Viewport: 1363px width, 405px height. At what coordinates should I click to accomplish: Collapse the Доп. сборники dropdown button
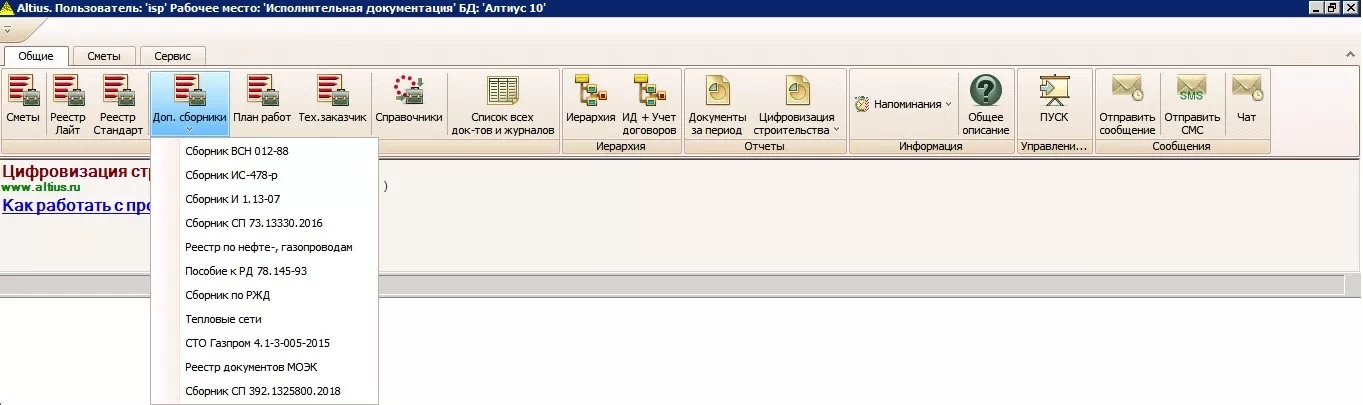[x=189, y=103]
